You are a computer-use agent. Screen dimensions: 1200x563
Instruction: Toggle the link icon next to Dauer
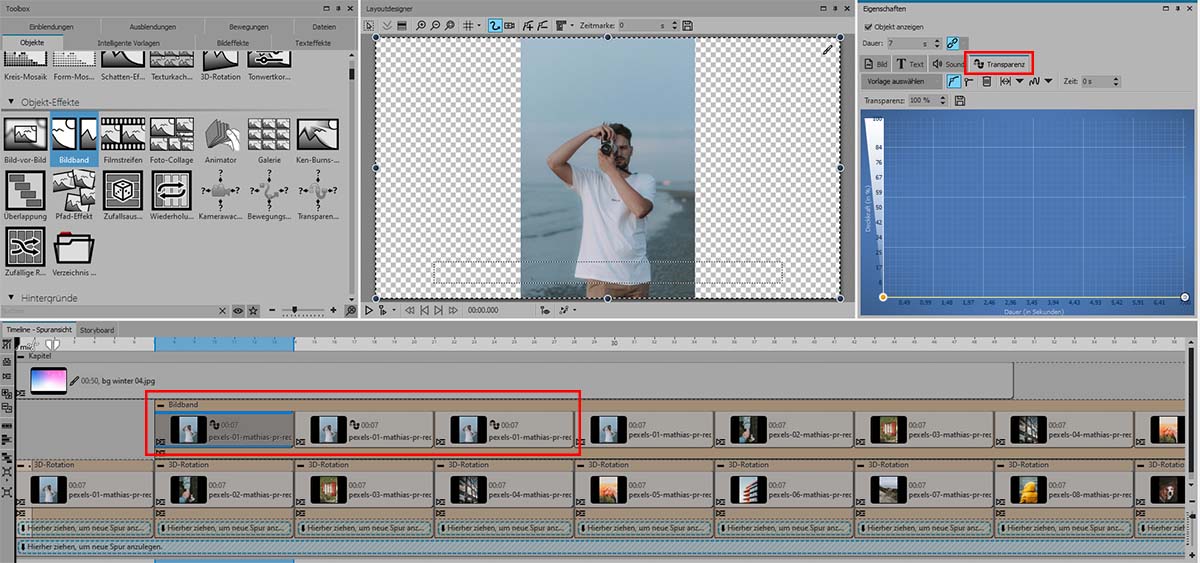(x=952, y=44)
